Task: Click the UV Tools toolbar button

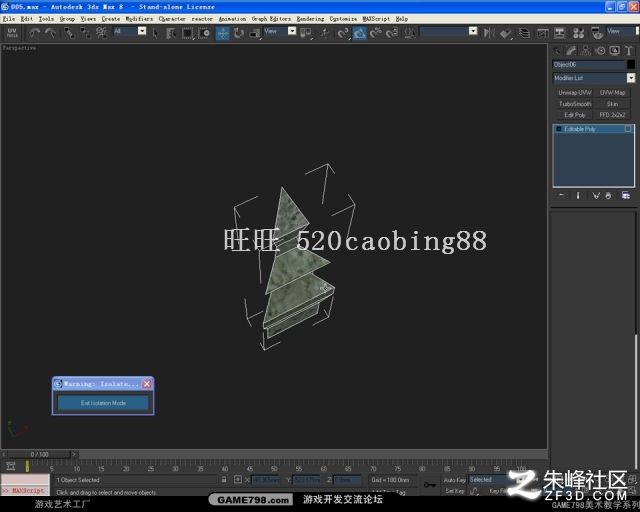Action: point(12,33)
